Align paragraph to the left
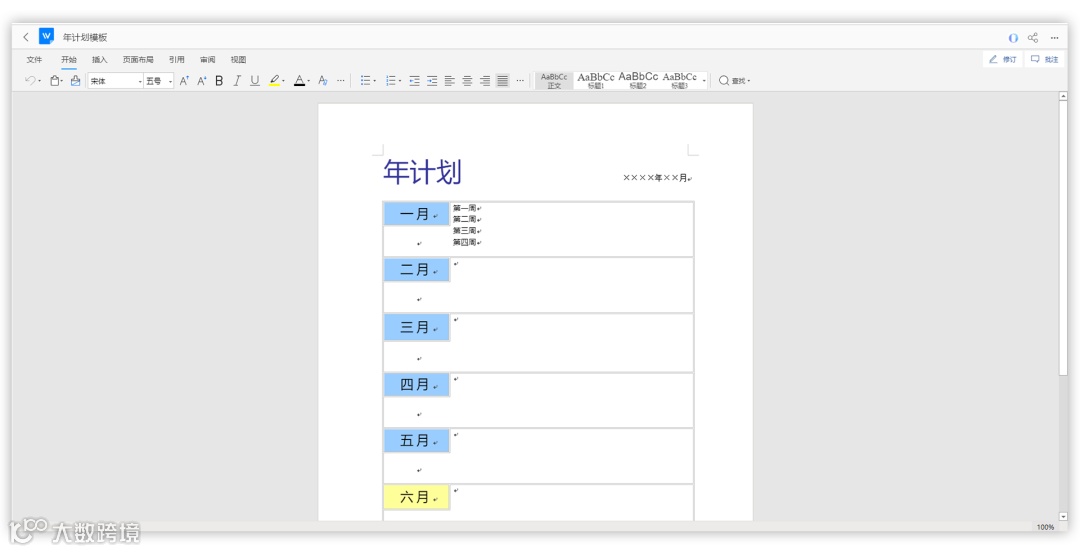Viewport: 1080px width, 552px height. (x=450, y=81)
